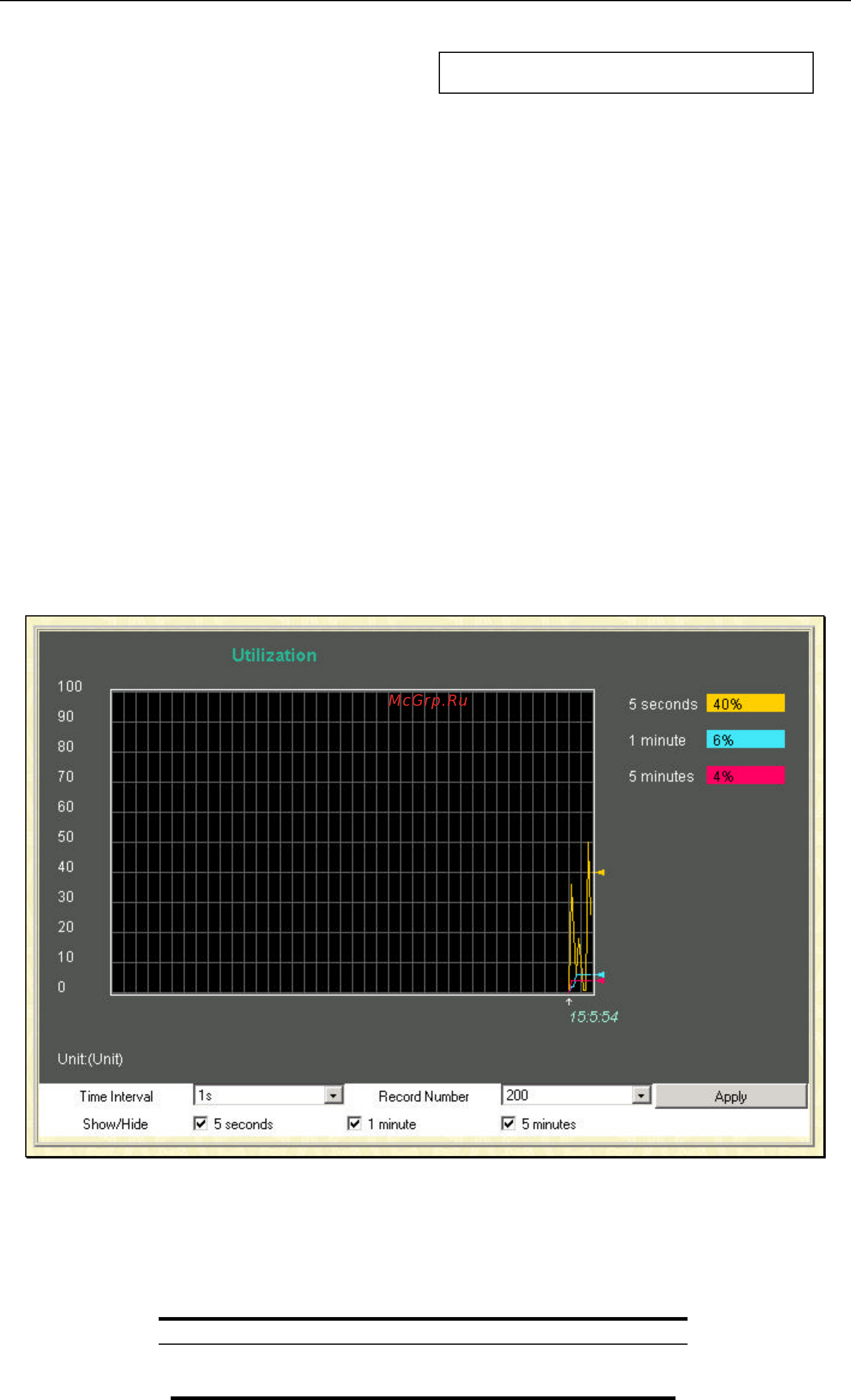Click the 5 minutes legend label

pyautogui.click(x=661, y=776)
